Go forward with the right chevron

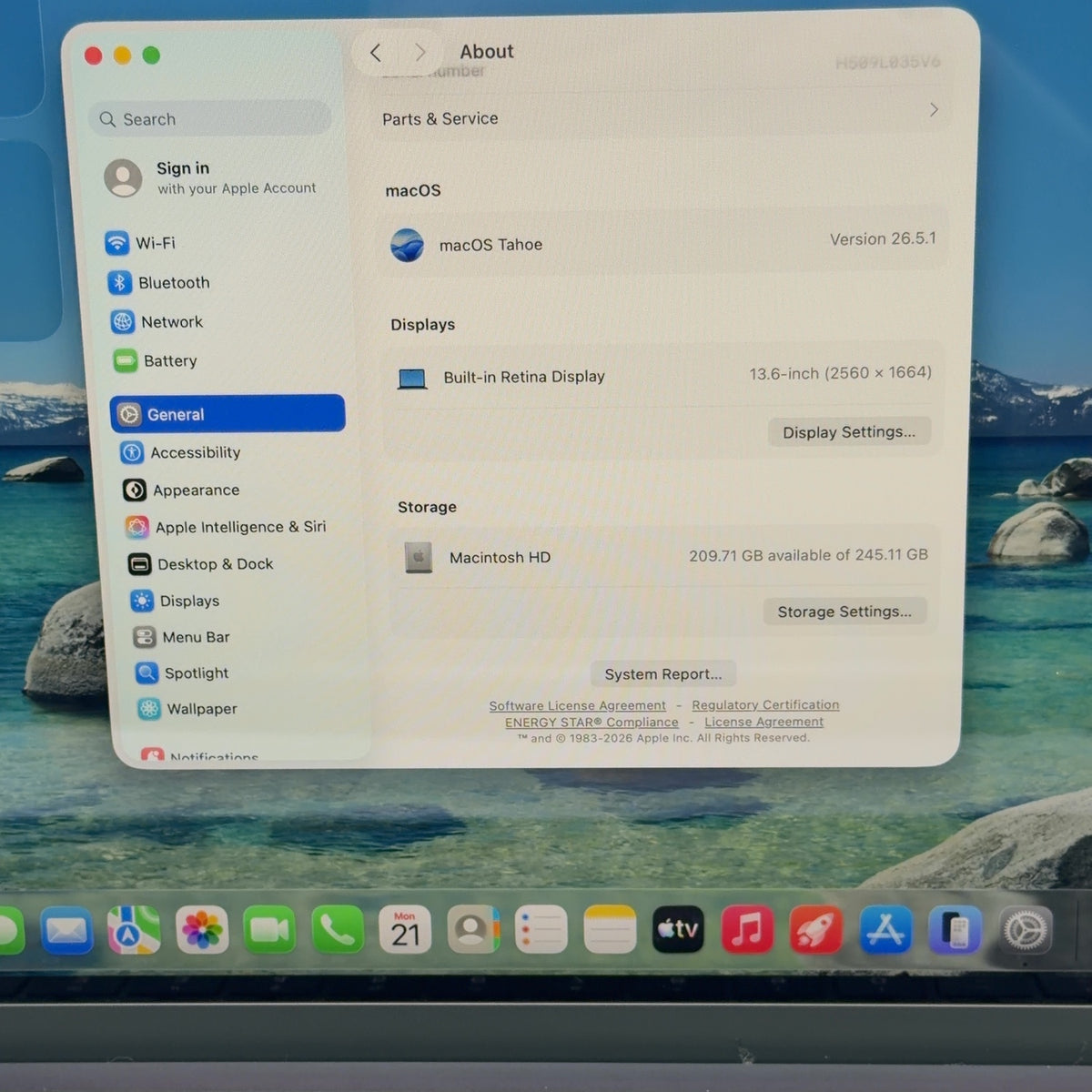pos(420,53)
